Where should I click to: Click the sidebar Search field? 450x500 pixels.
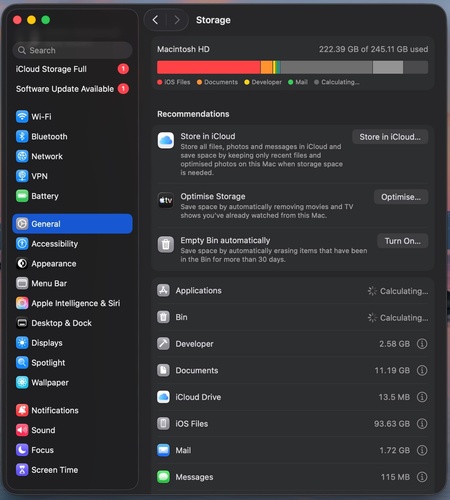(x=72, y=50)
